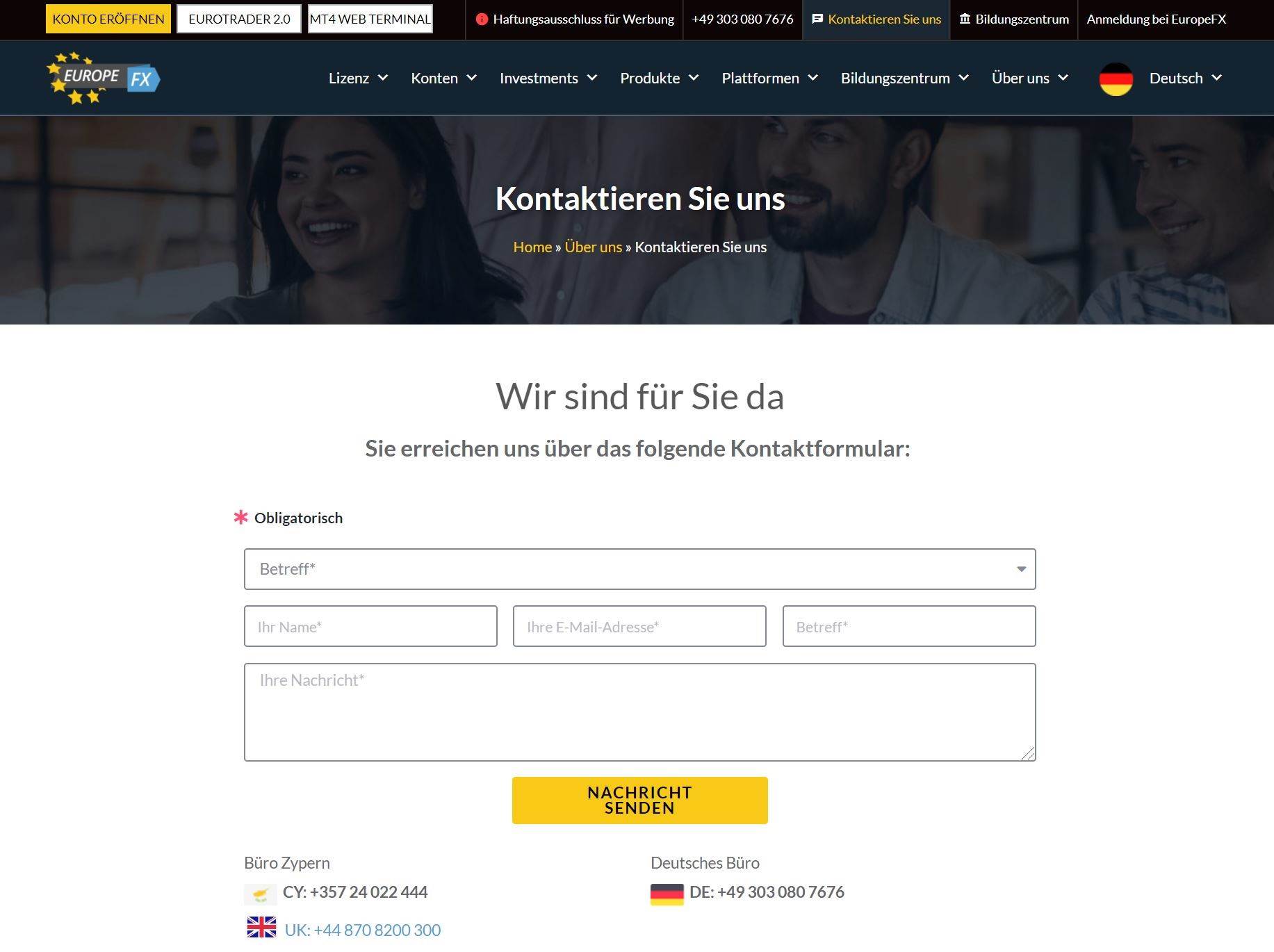This screenshot has width=1274, height=952.
Task: Click the chat icon beside Kontaktieren Sie uns
Action: [x=817, y=19]
